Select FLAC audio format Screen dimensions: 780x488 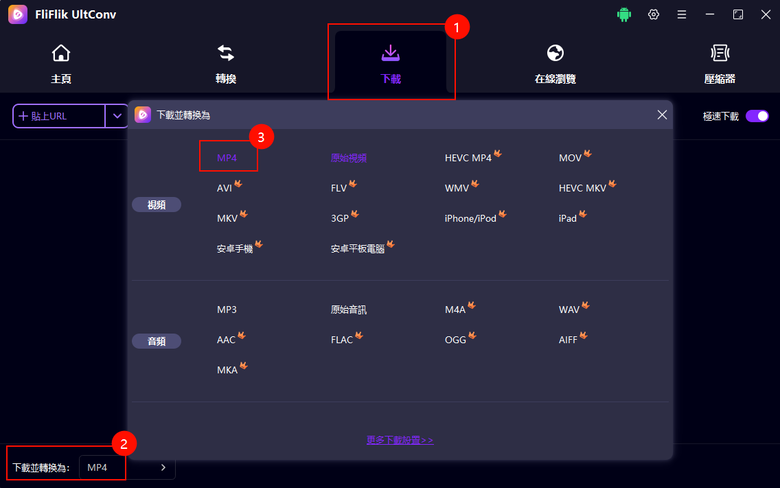click(342, 340)
